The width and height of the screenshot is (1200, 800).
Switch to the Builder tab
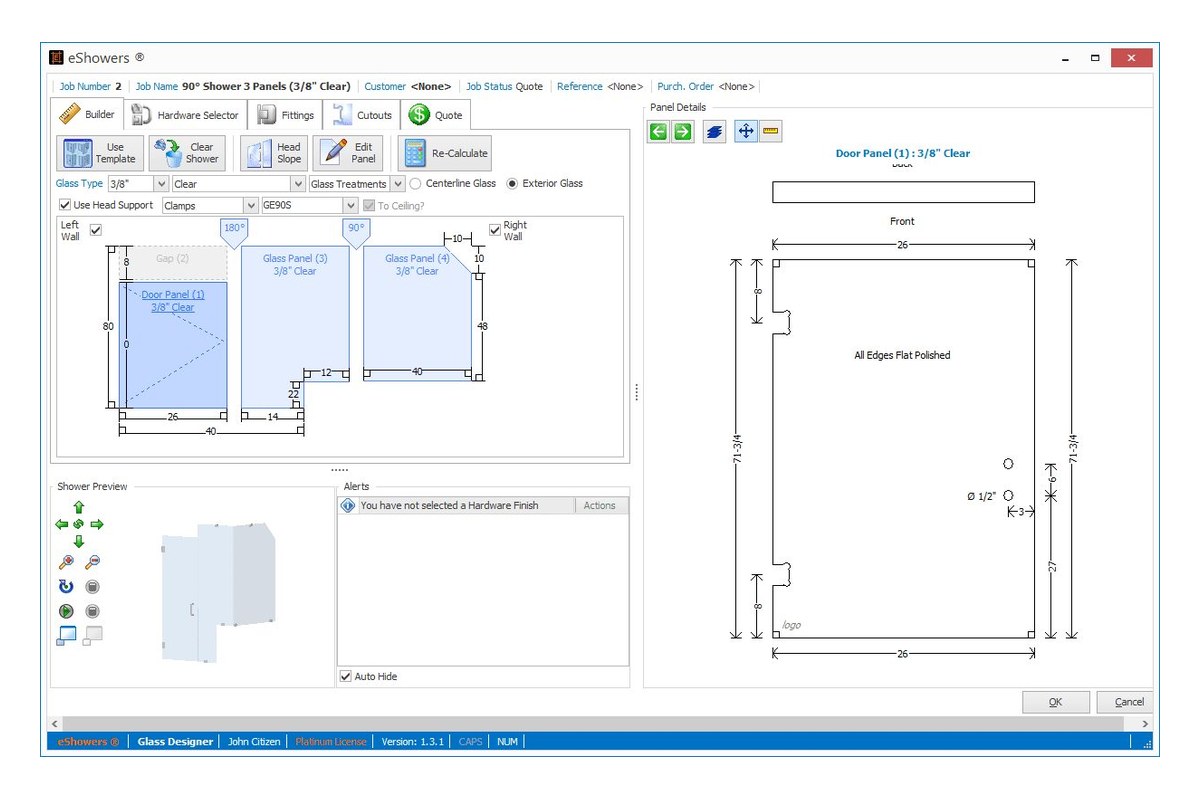(89, 114)
